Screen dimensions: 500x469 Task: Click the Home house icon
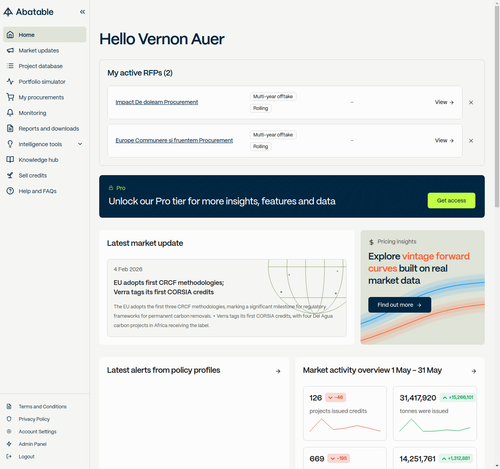(x=10, y=35)
